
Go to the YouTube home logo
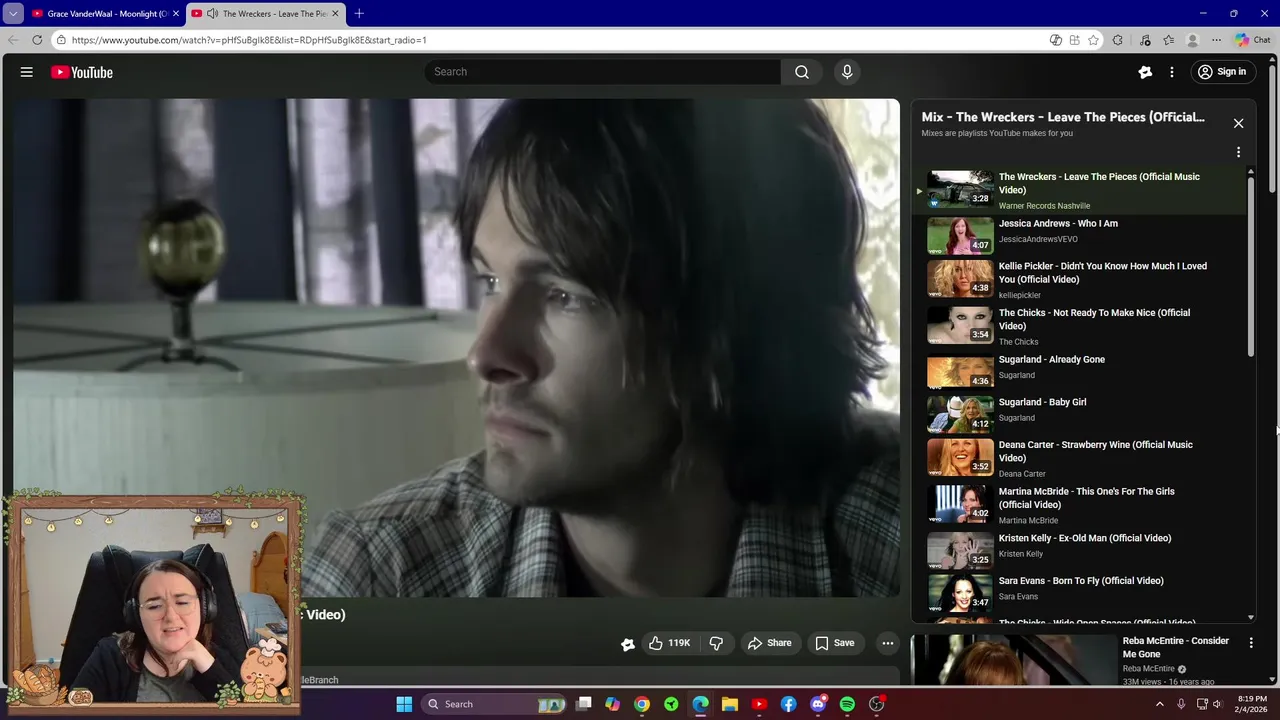tap(82, 72)
